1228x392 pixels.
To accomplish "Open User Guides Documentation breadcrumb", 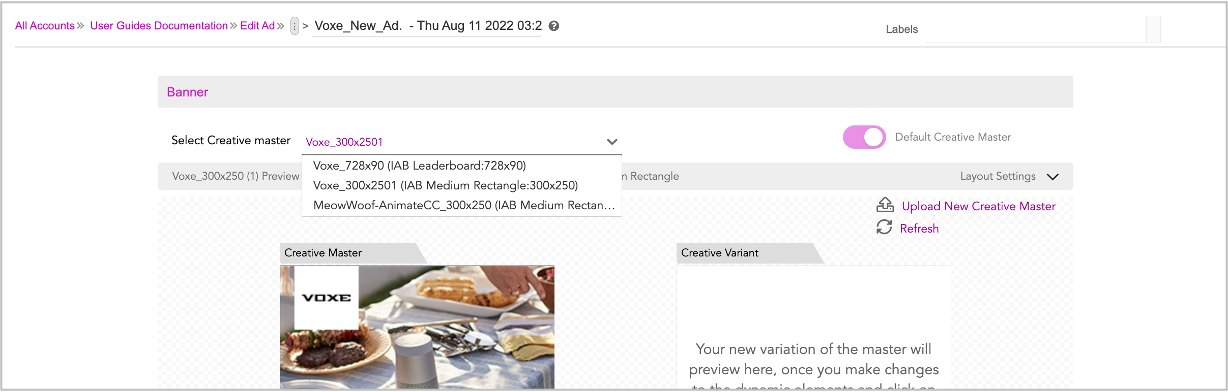I will [159, 26].
